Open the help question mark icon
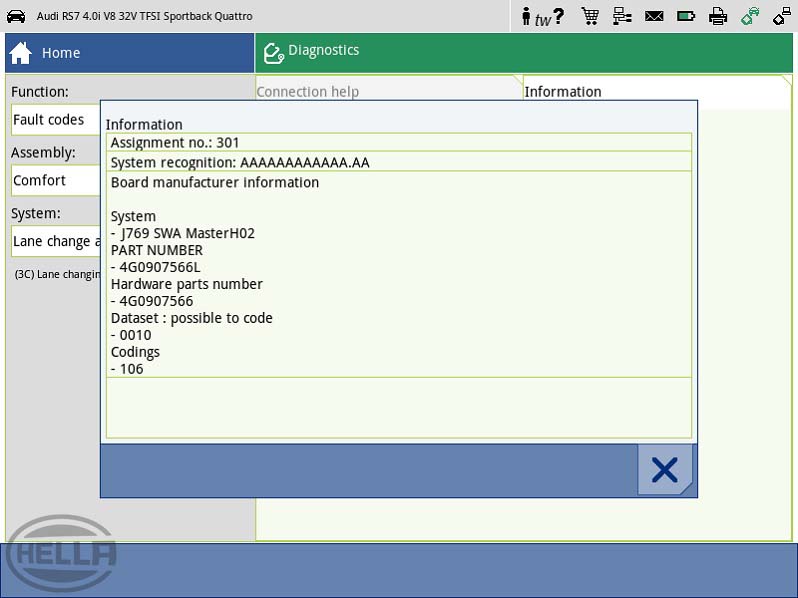Image resolution: width=798 pixels, height=598 pixels. tap(558, 16)
